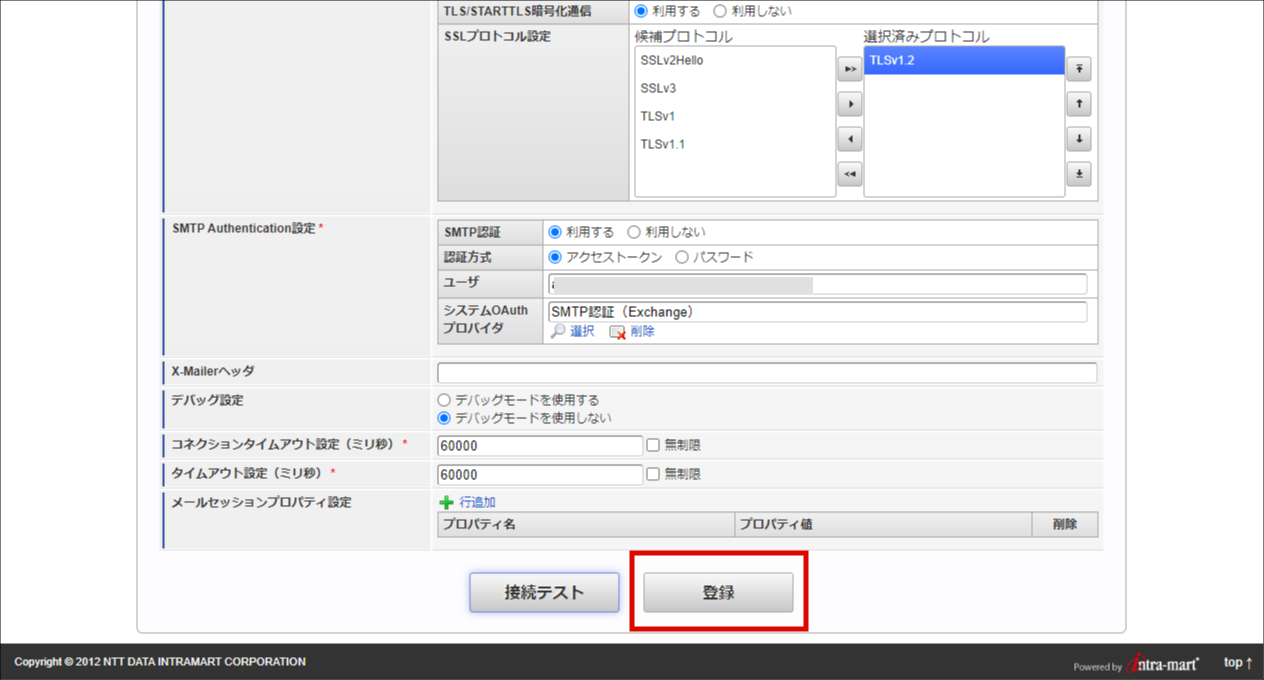
Task: Focus the X-Mailerヘッダ input field
Action: 767,373
